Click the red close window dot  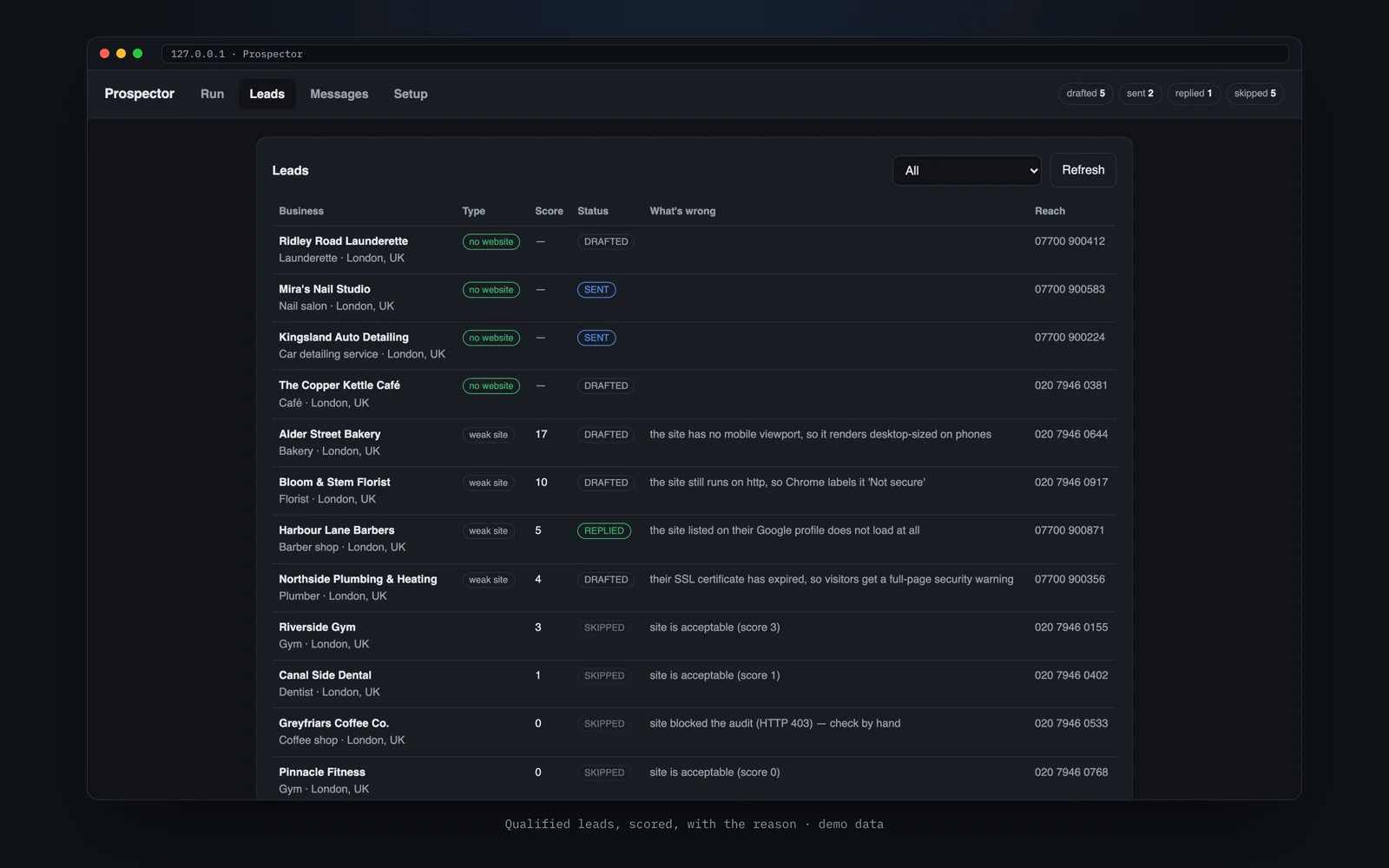coord(104,54)
